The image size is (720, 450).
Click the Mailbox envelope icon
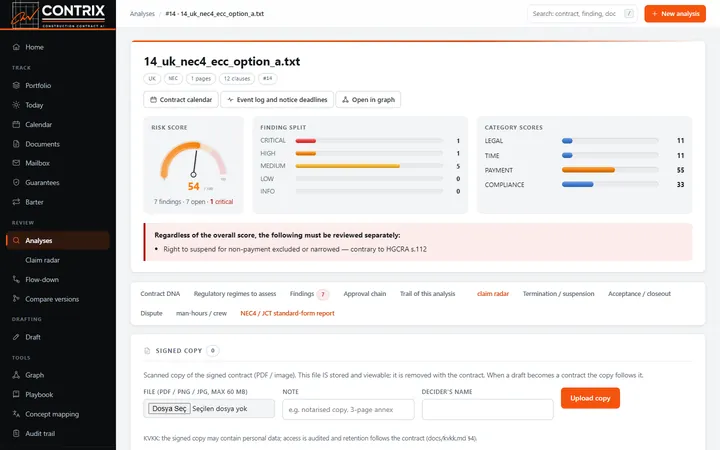click(16, 163)
